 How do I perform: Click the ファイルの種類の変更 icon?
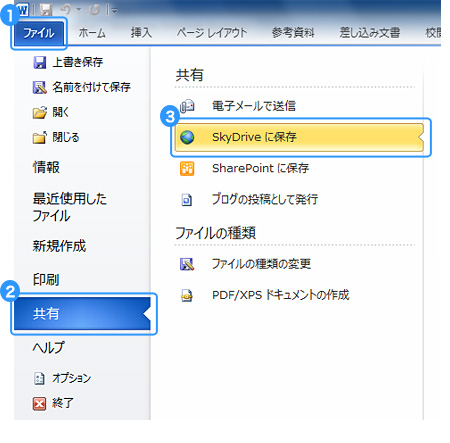point(187,264)
